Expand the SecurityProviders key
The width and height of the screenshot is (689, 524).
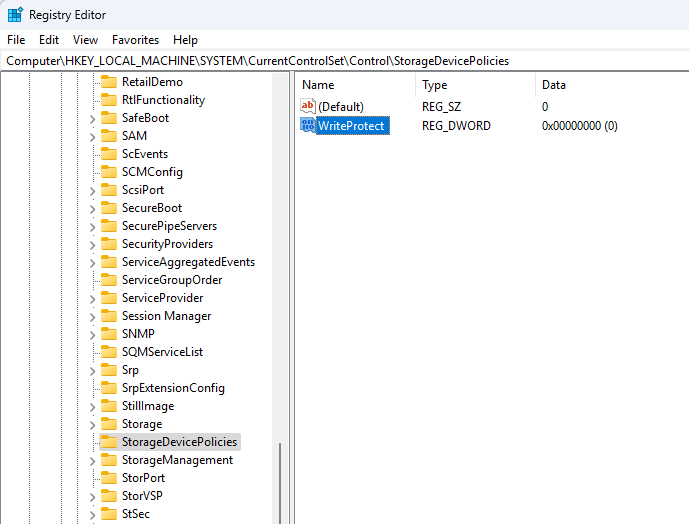pos(92,244)
